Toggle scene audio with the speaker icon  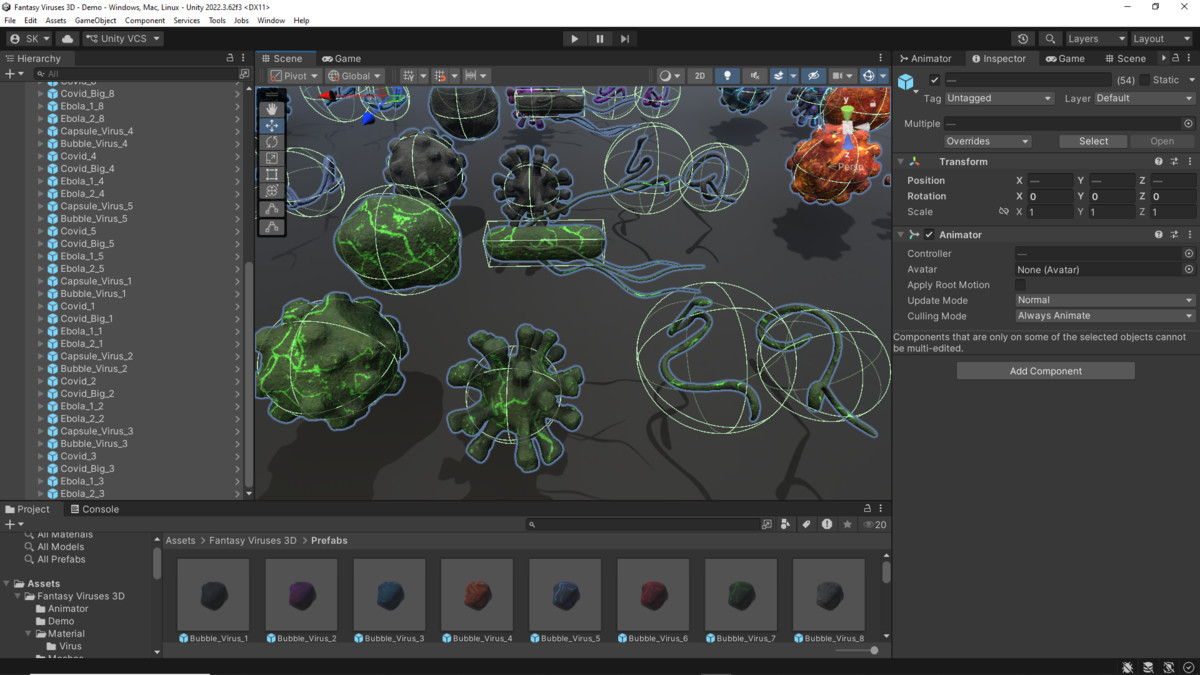click(753, 75)
